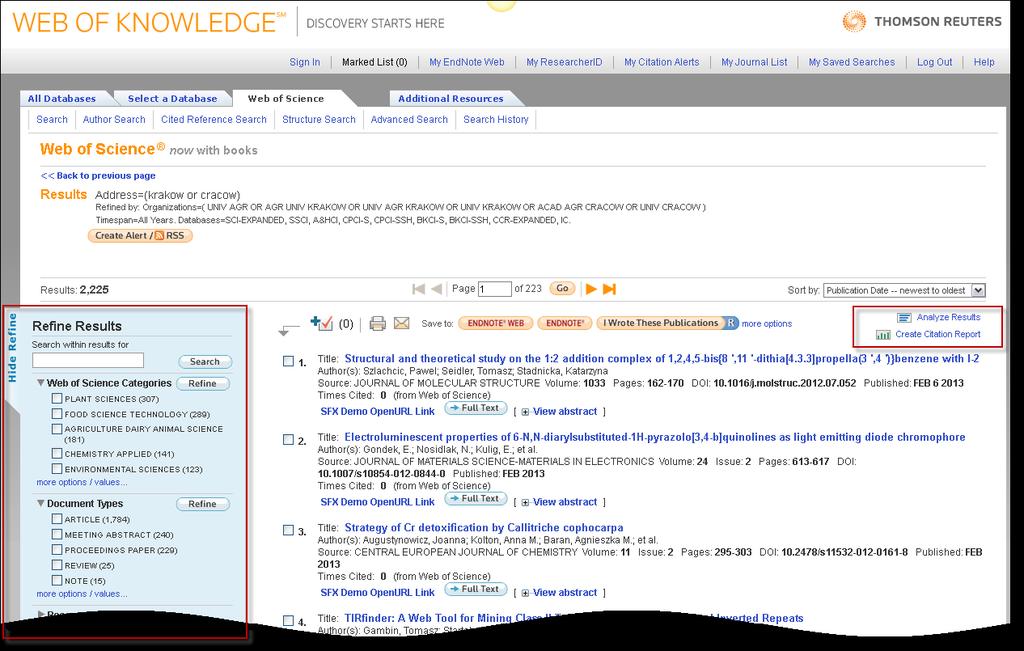Open the Select a Database tab

pos(172,99)
